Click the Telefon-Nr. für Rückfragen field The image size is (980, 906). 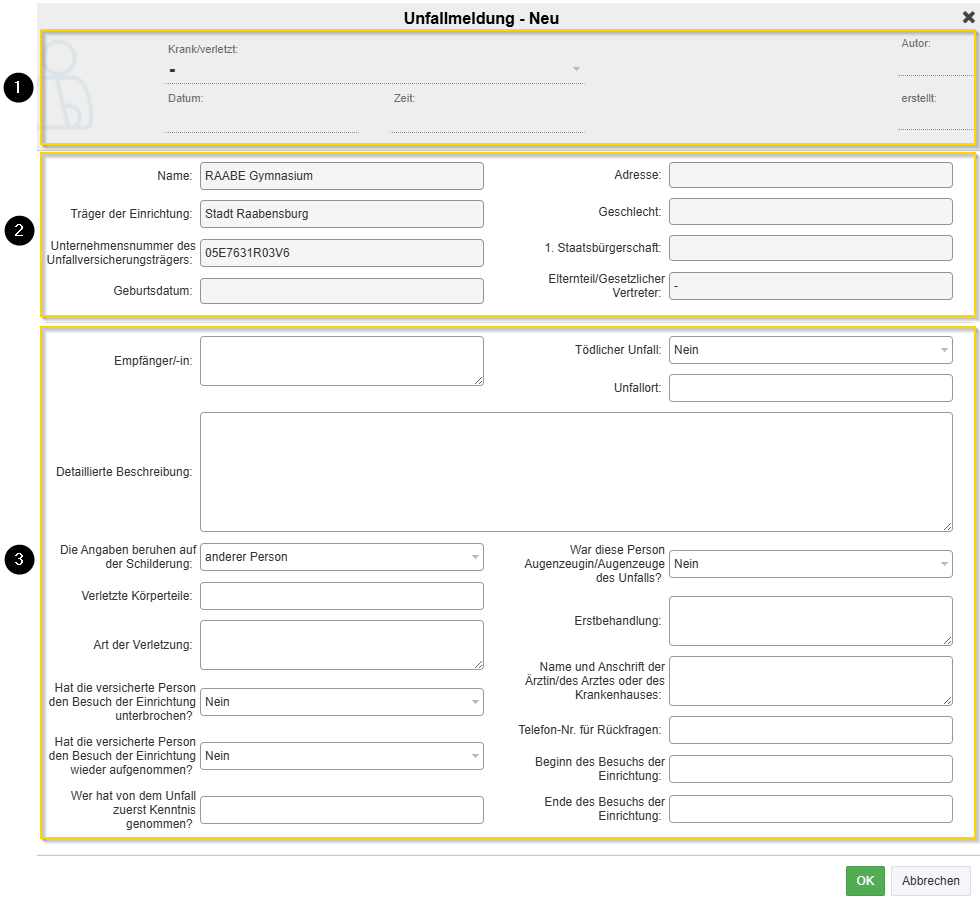810,730
